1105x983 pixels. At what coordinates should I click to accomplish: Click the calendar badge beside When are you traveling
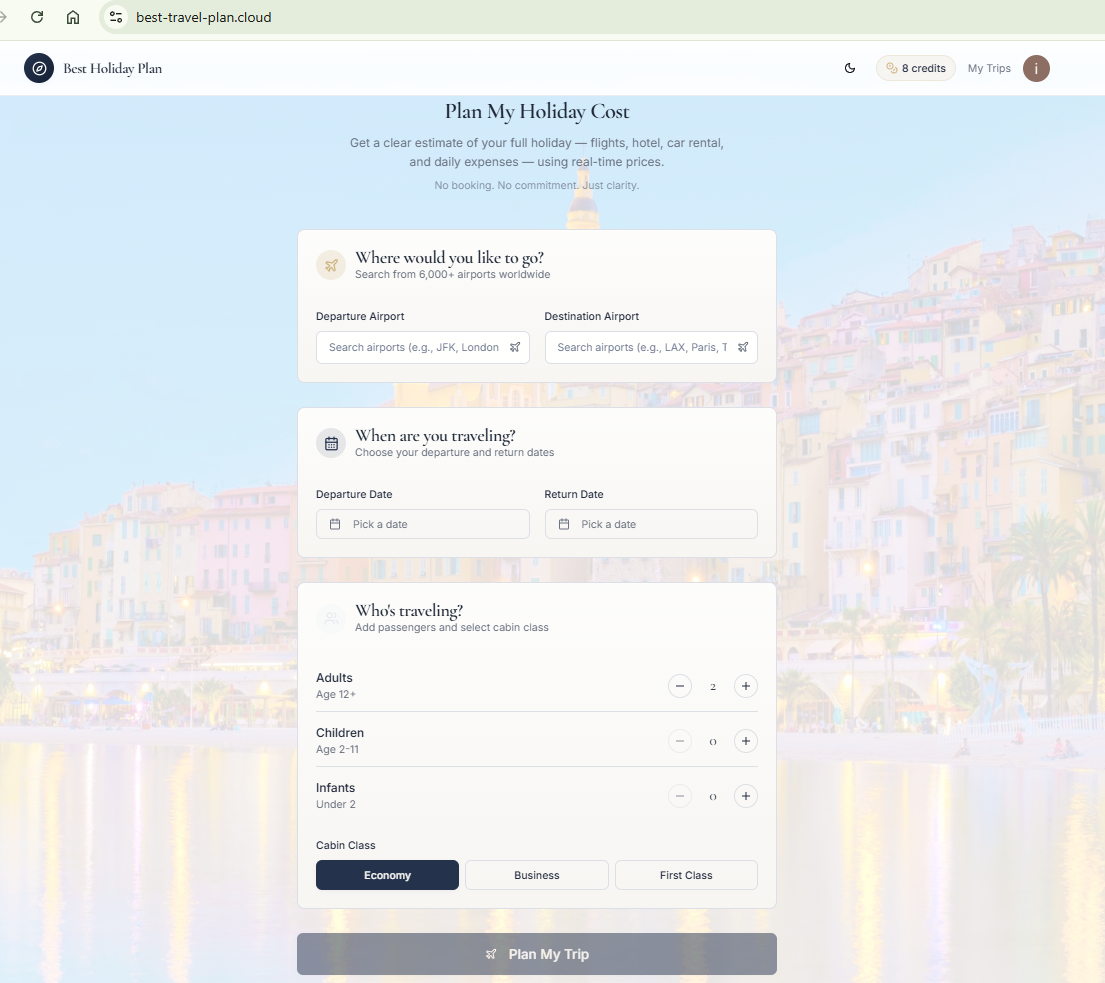(x=330, y=443)
